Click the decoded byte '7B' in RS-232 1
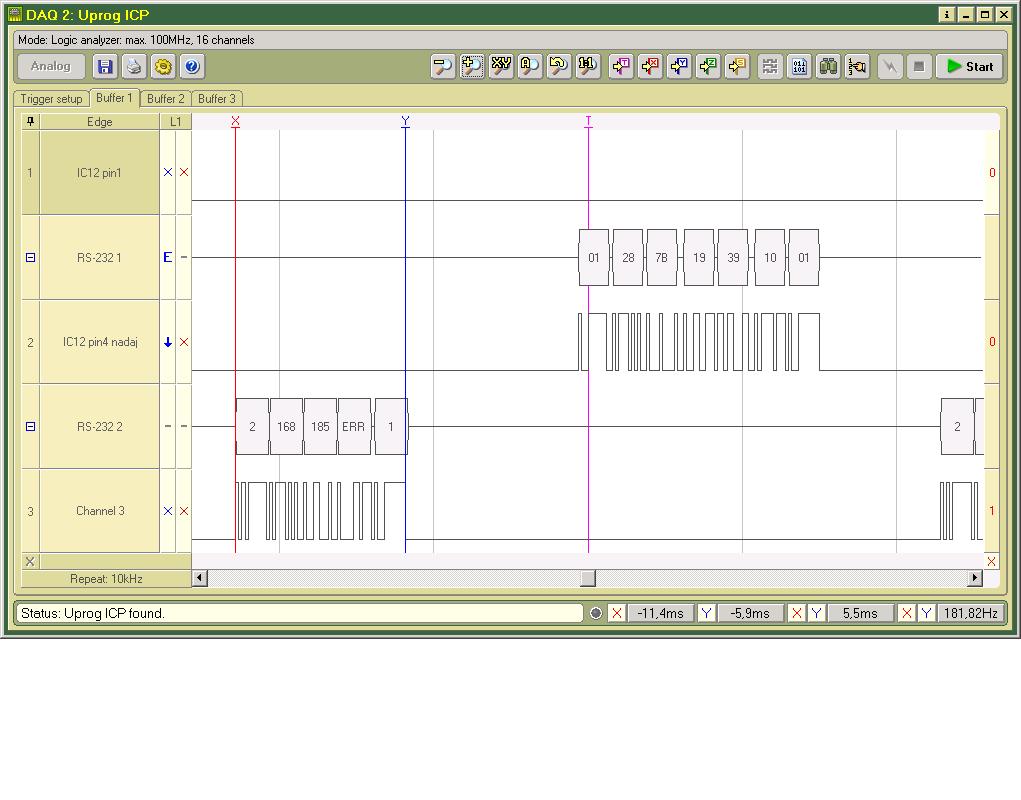This screenshot has width=1021, height=800. (x=662, y=258)
